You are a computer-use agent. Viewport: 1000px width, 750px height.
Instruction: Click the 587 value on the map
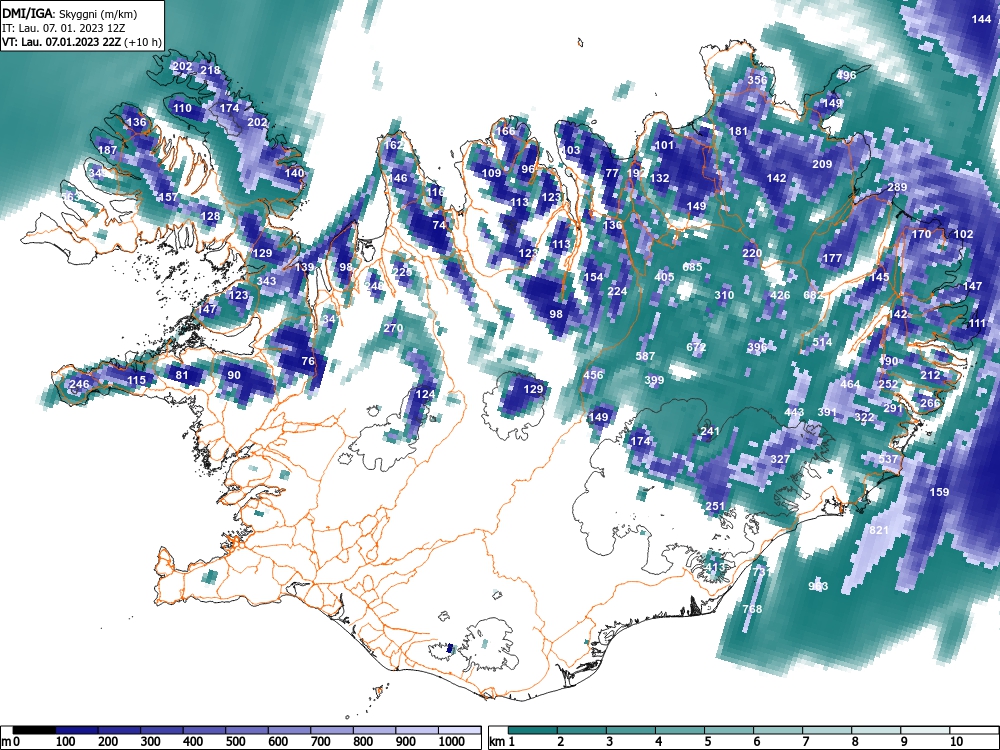click(645, 356)
